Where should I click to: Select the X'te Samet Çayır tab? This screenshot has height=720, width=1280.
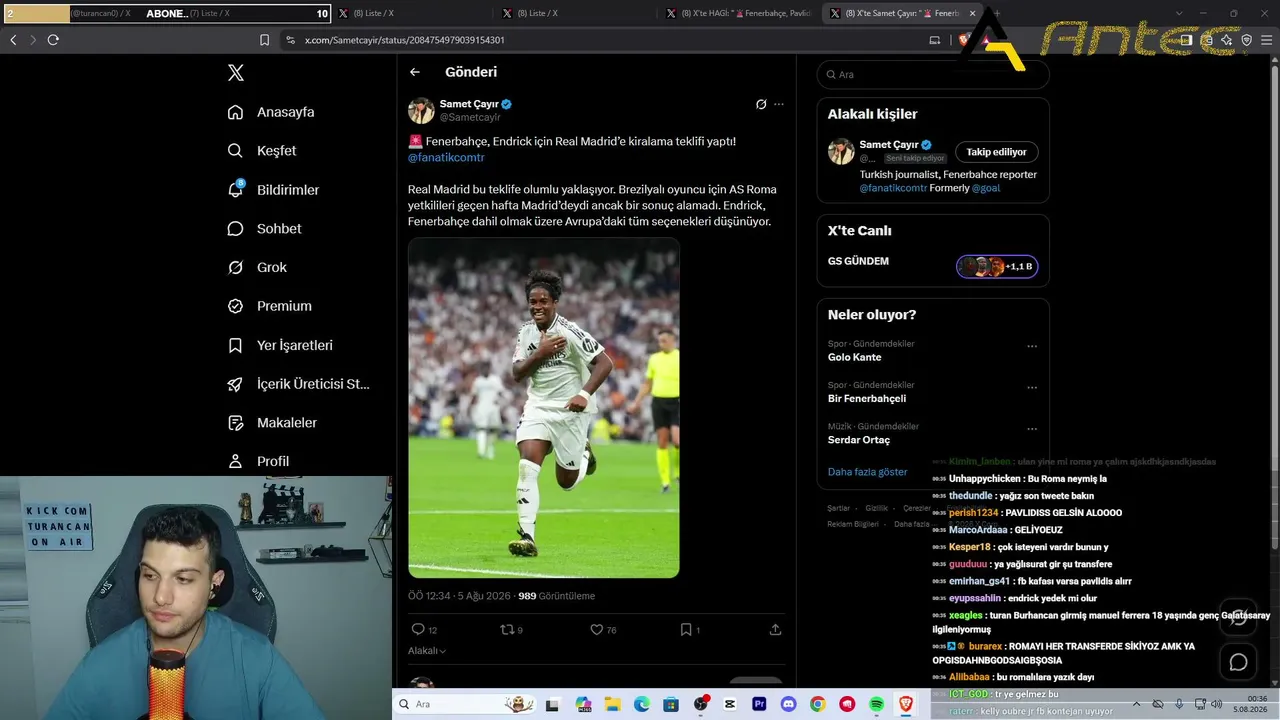point(902,13)
